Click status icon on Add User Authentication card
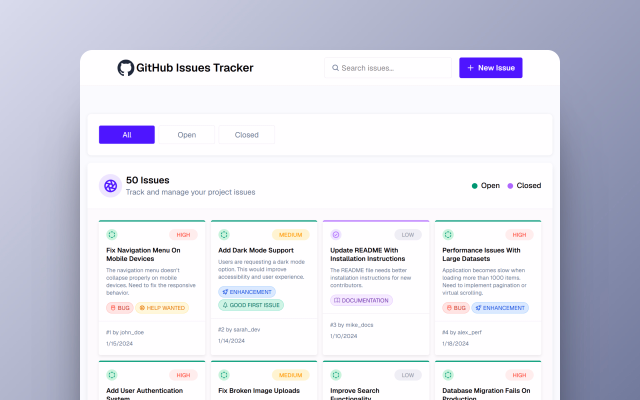This screenshot has width=640, height=400. [112, 375]
